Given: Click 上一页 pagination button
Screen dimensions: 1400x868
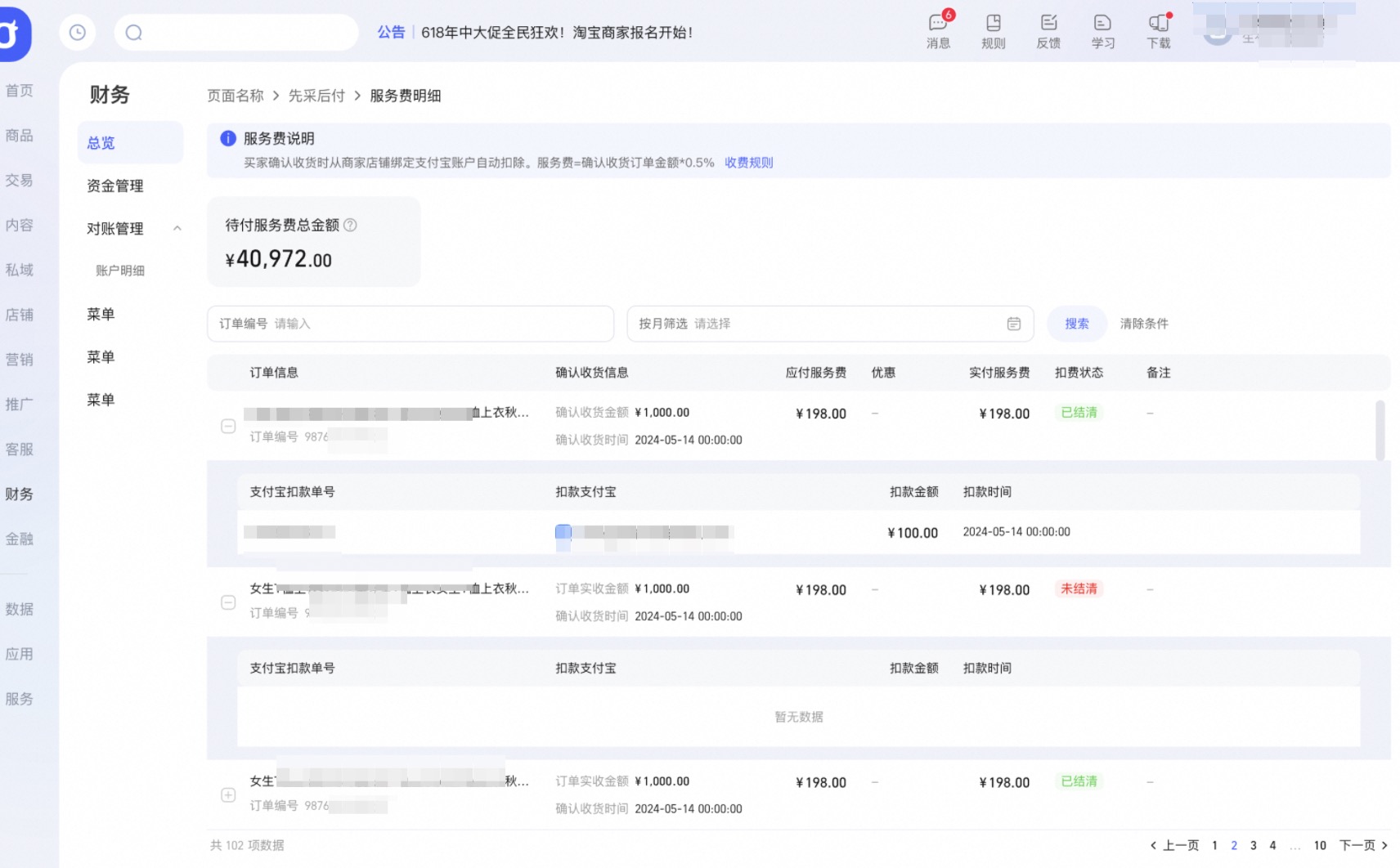Looking at the screenshot, I should 1174,845.
